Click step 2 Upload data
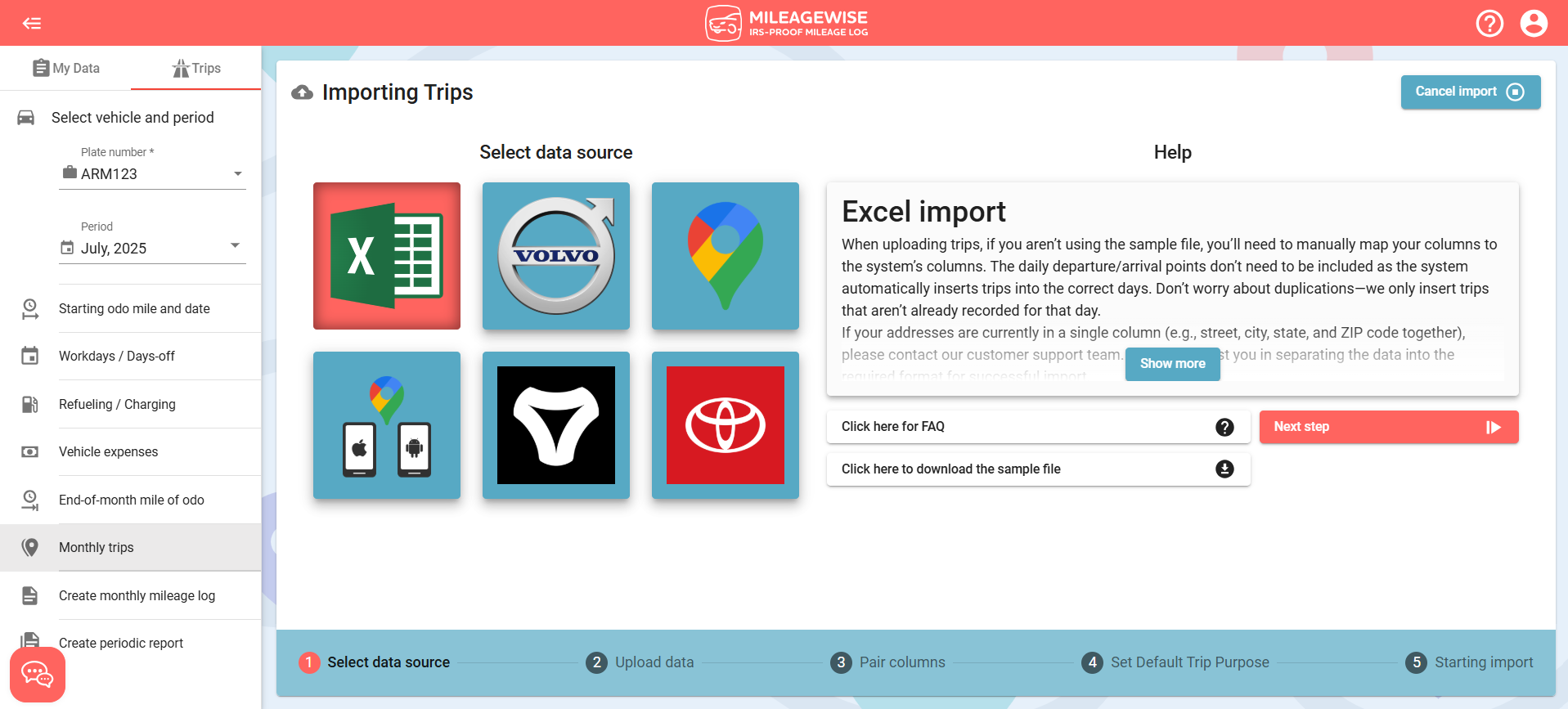The width and height of the screenshot is (1568, 709). [x=640, y=662]
